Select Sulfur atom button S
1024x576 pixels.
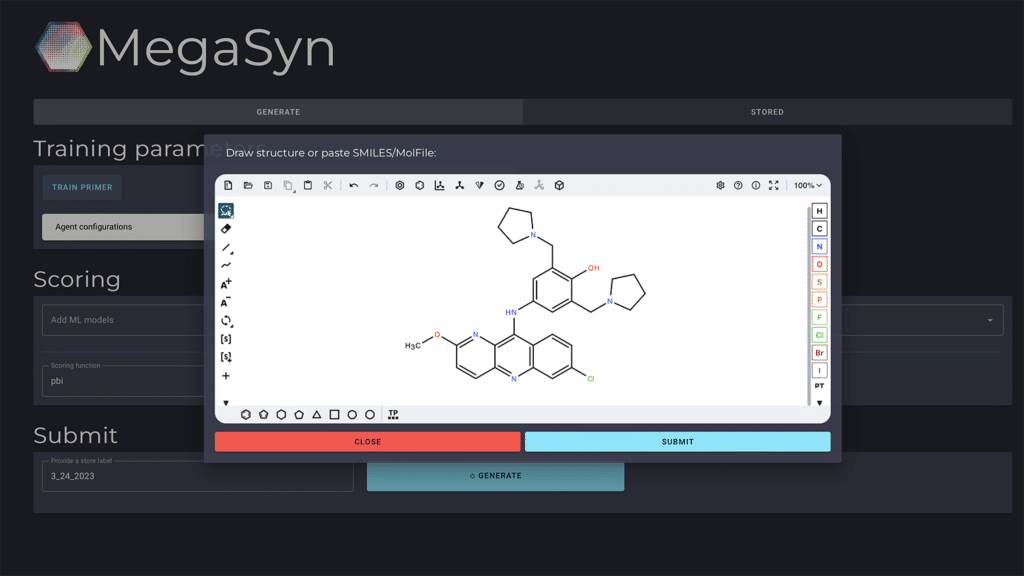pyautogui.click(x=820, y=282)
